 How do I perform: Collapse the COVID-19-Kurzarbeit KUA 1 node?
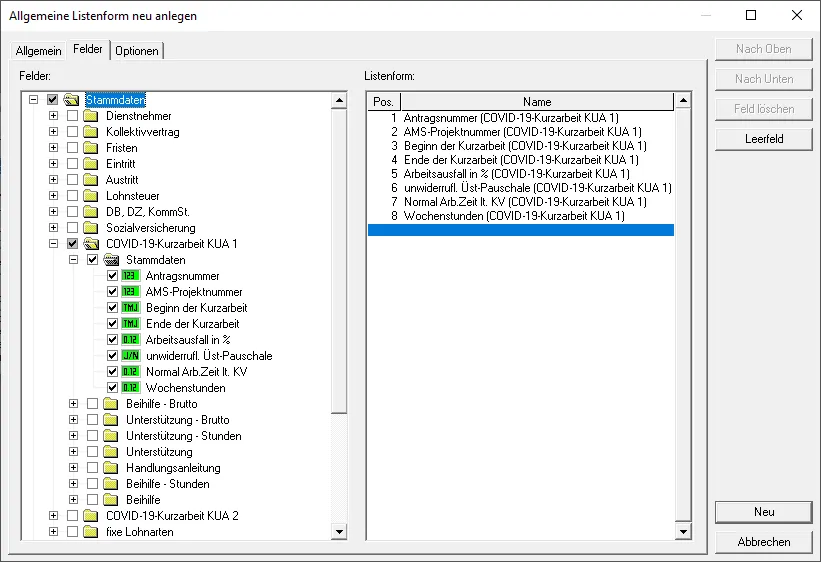click(x=53, y=244)
